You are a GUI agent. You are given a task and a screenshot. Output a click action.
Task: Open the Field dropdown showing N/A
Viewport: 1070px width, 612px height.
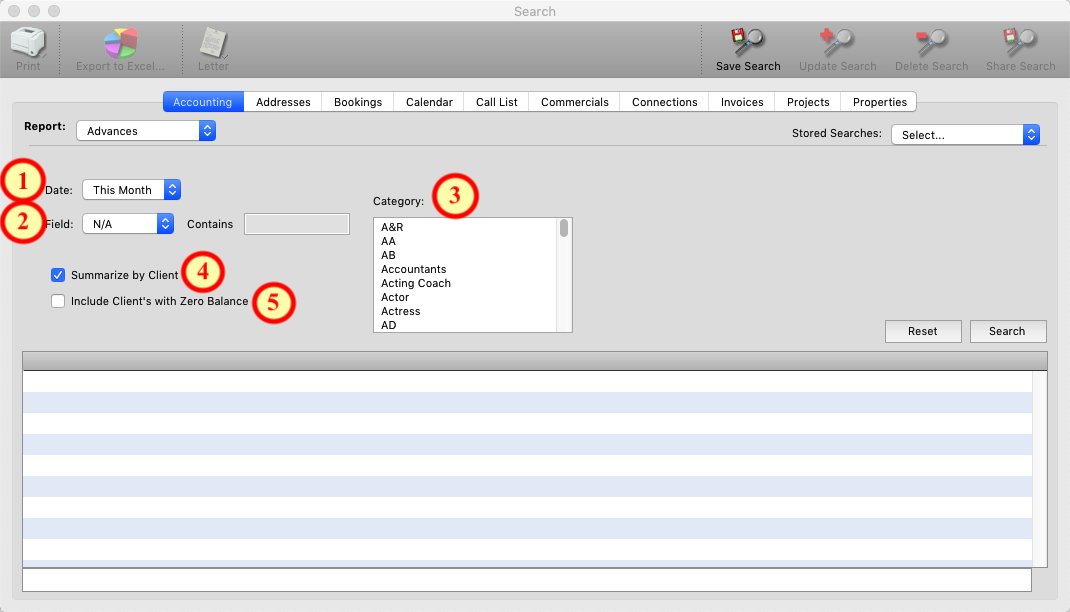pos(128,224)
